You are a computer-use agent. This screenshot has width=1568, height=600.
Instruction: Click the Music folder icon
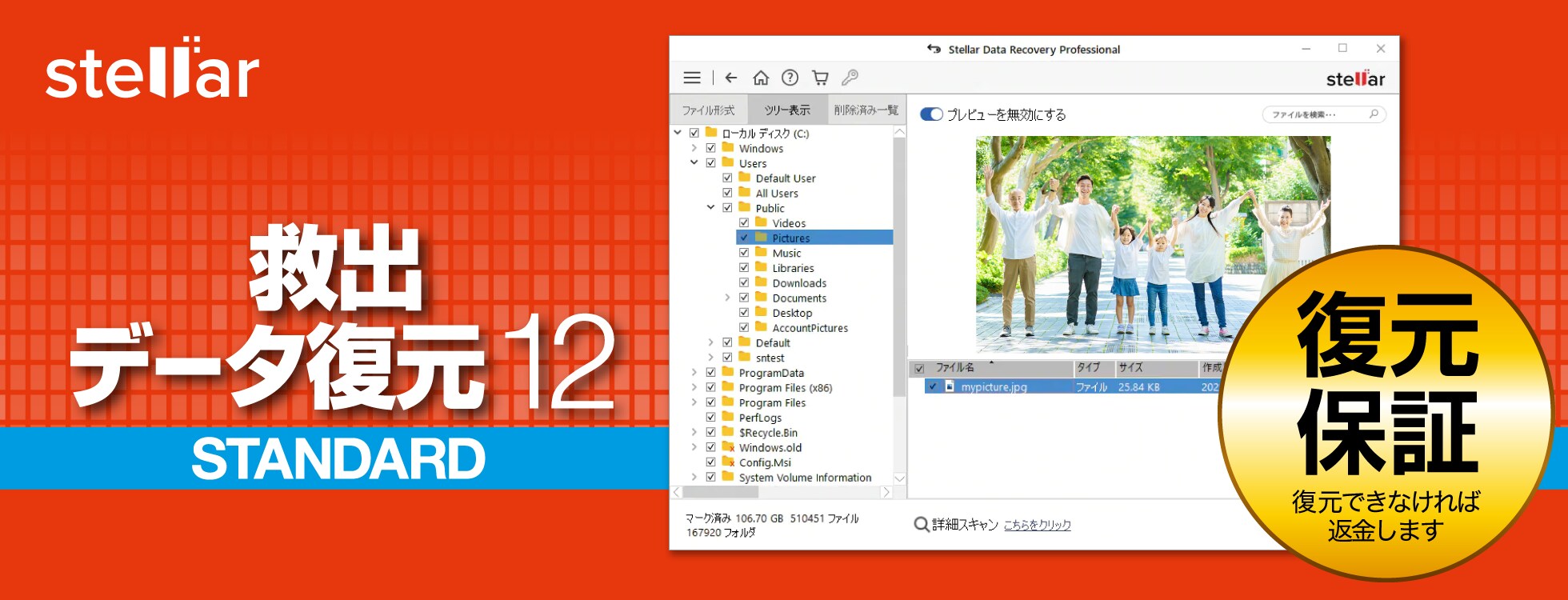coord(762,253)
